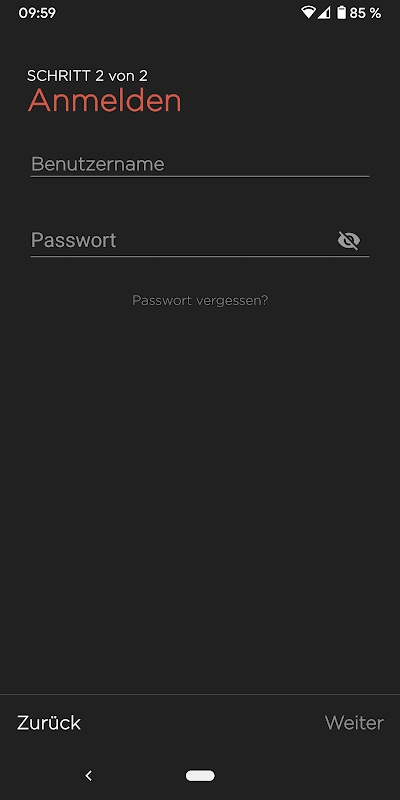Tap the divider line above Zurück
This screenshot has width=400, height=800.
(x=200, y=694)
